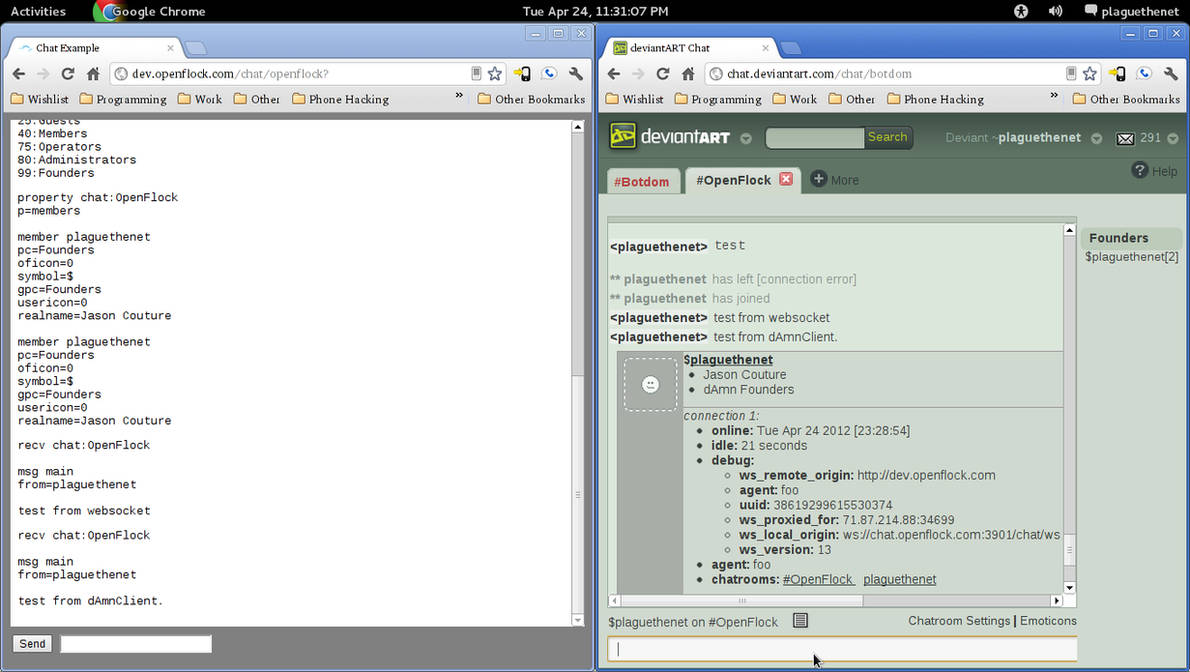Click the Search button

click(888, 137)
